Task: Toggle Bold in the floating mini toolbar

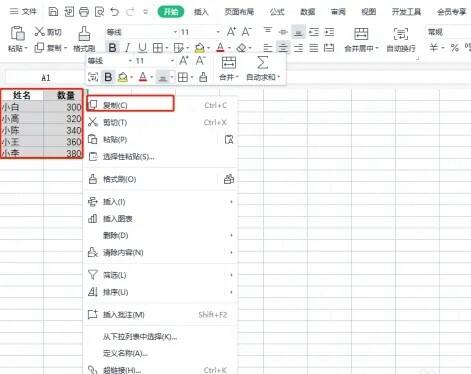Action: 108,77
